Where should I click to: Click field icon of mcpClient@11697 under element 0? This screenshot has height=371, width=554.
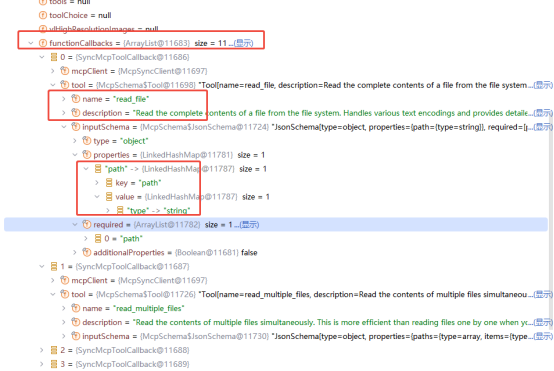pyautogui.click(x=64, y=71)
